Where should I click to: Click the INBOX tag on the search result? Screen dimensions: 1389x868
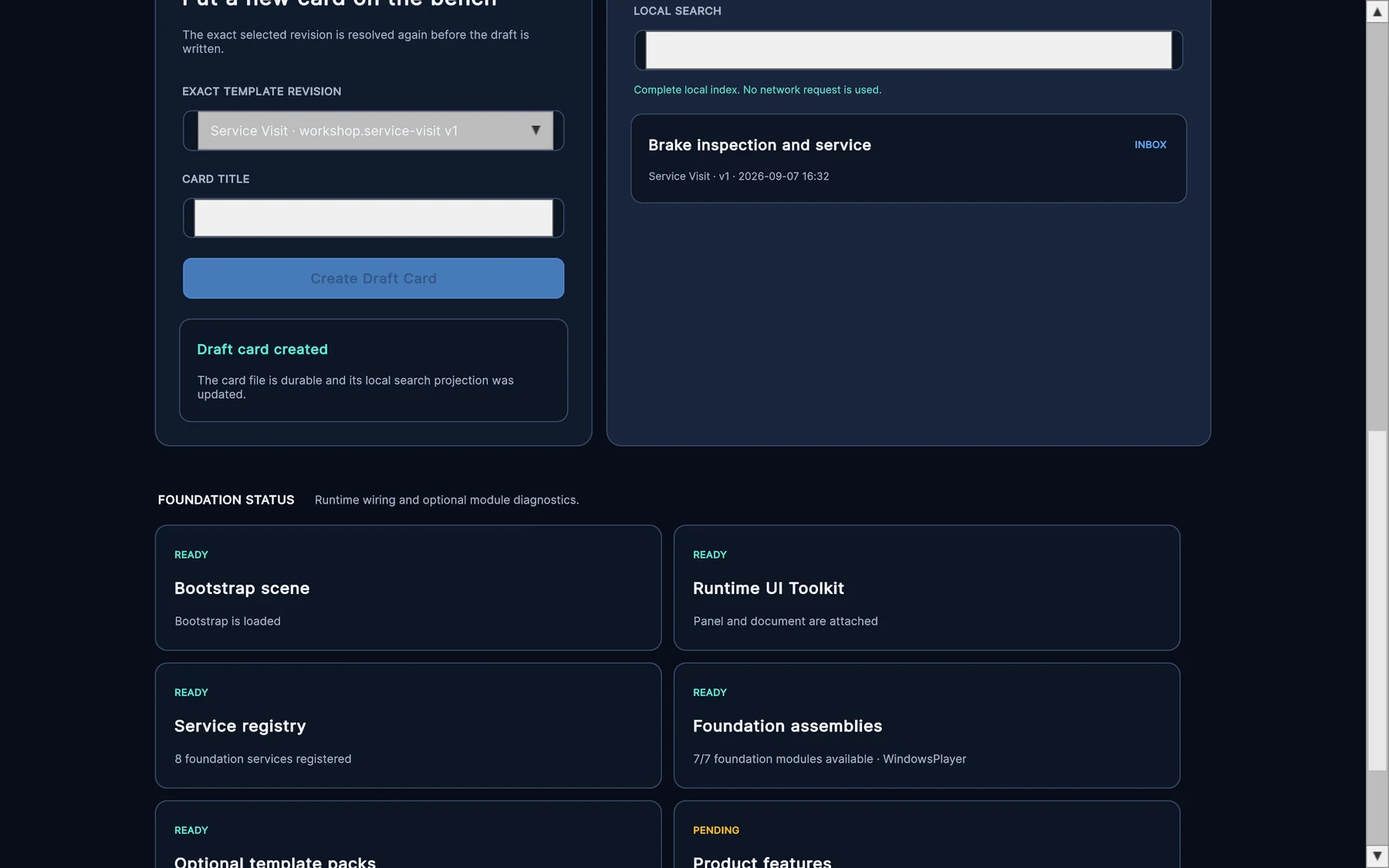(1150, 144)
